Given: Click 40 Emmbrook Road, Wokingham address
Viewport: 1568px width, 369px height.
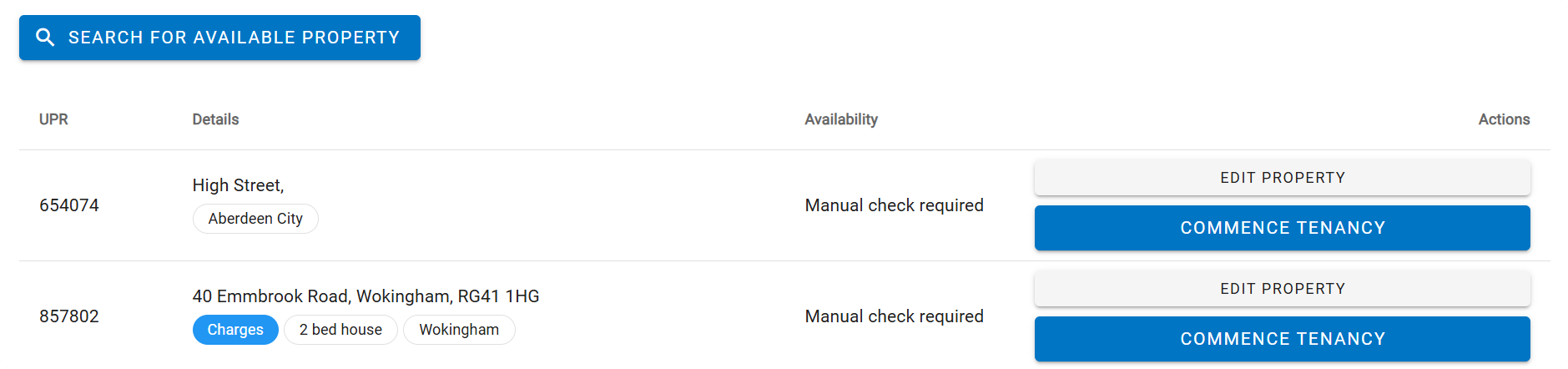Looking at the screenshot, I should 366,296.
